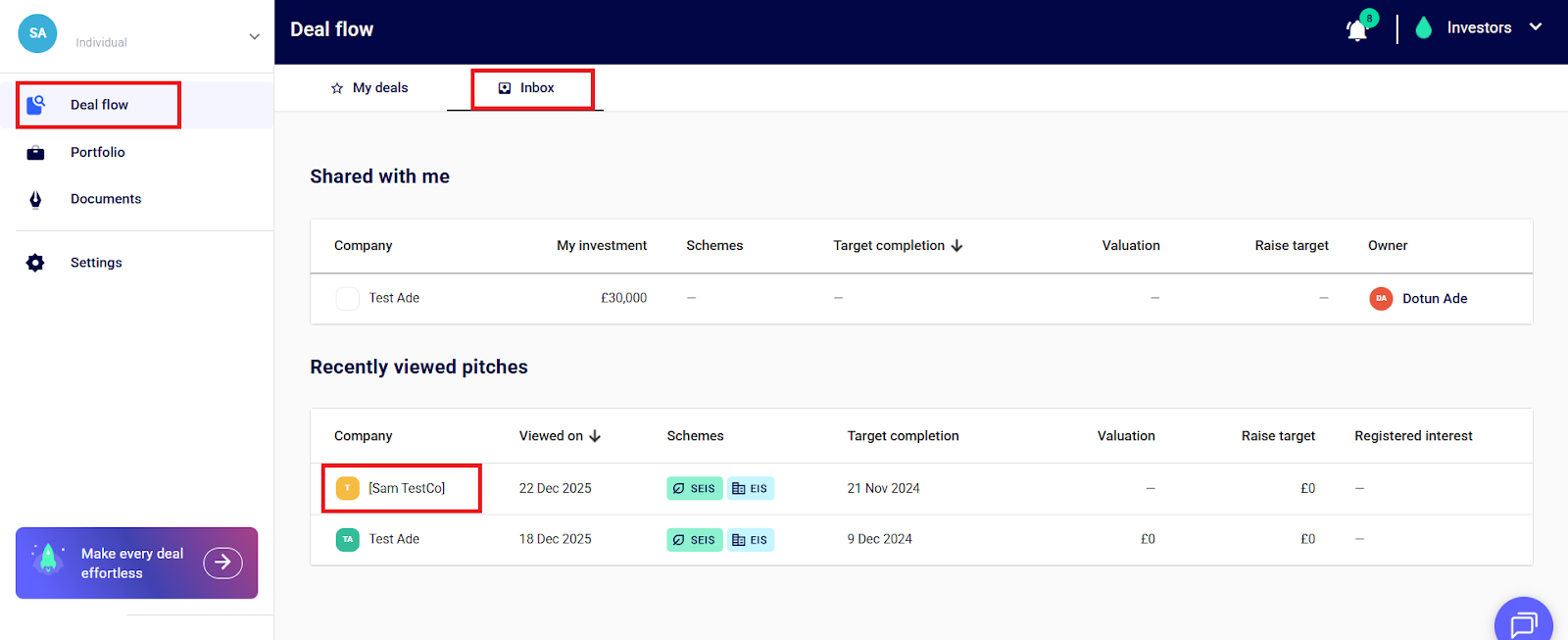1568x640 pixels.
Task: Open the [Sam TestCo] pitch
Action: coord(406,488)
